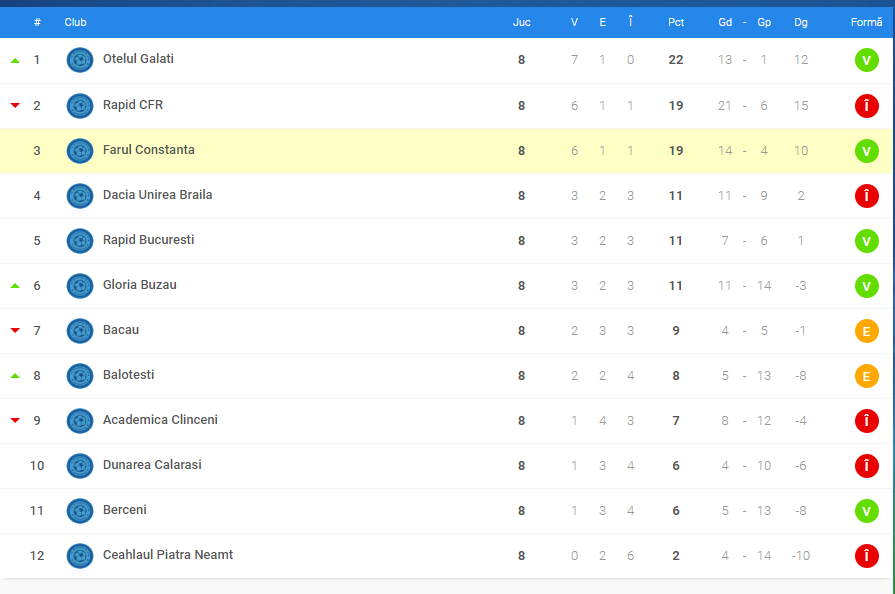This screenshot has width=895, height=594.
Task: Click Otelul Galati club crest icon
Action: coord(80,60)
